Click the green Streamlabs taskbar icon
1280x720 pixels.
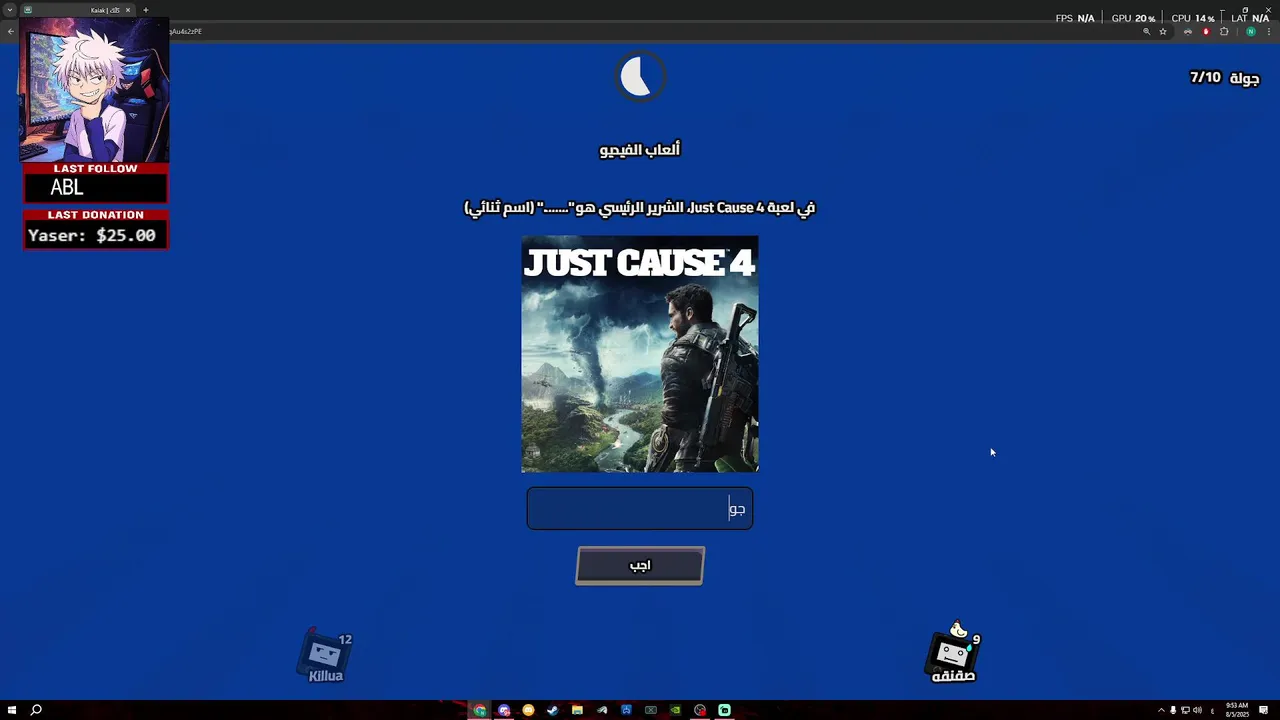[724, 710]
